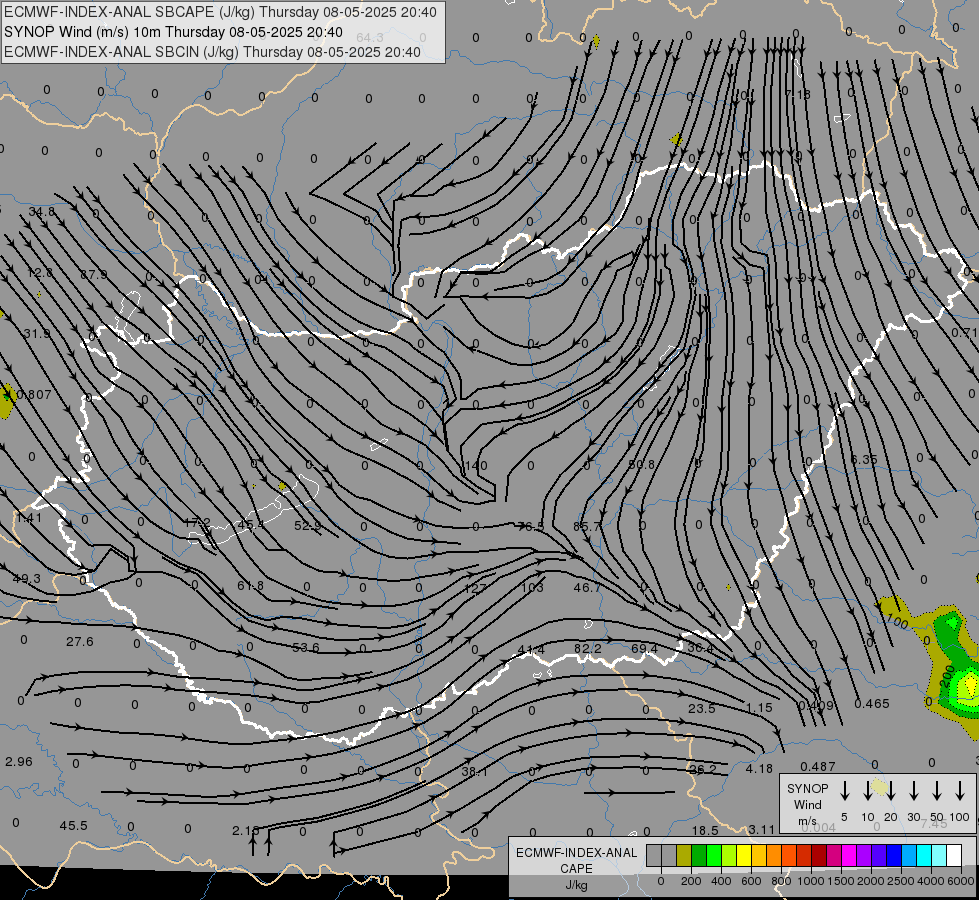Click the 50 m/s wind arrow in SYNOP legend

[937, 791]
